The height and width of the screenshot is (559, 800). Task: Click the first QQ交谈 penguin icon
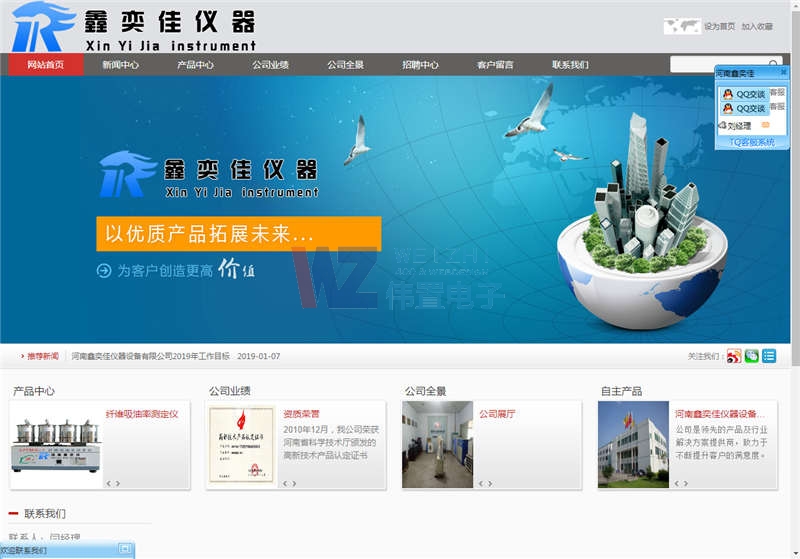pyautogui.click(x=727, y=94)
